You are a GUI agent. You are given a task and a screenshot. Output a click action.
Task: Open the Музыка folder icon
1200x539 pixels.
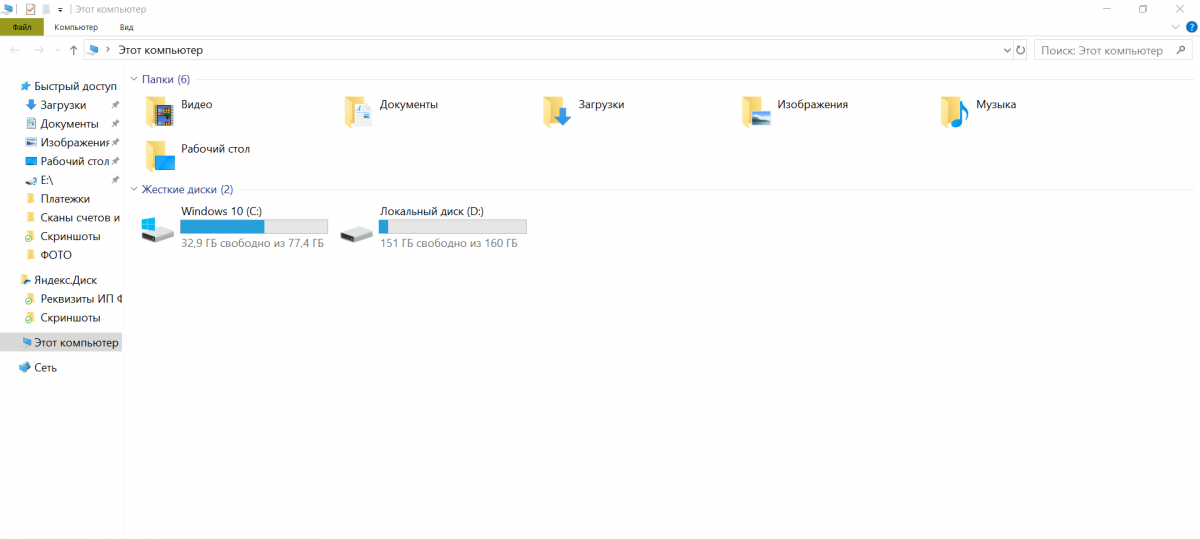956,112
